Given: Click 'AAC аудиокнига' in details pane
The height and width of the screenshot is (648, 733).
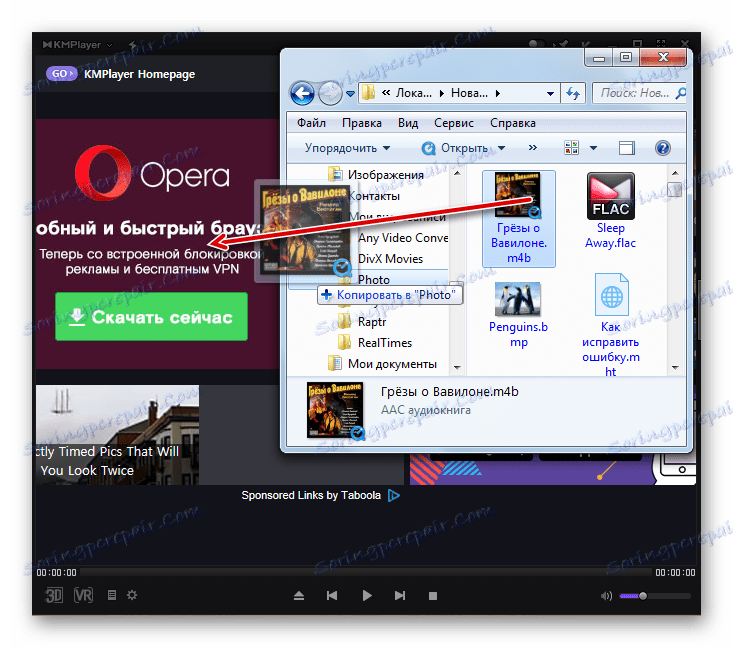Looking at the screenshot, I should coord(425,410).
